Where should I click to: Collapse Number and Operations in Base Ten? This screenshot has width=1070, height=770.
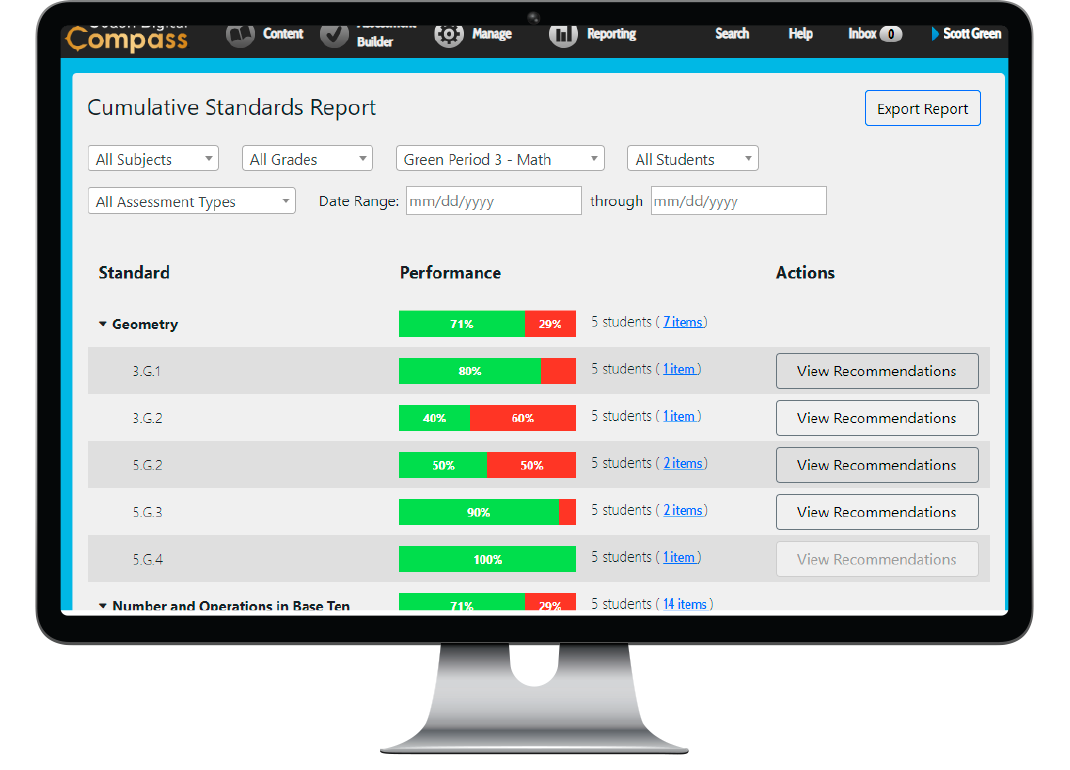pos(102,606)
